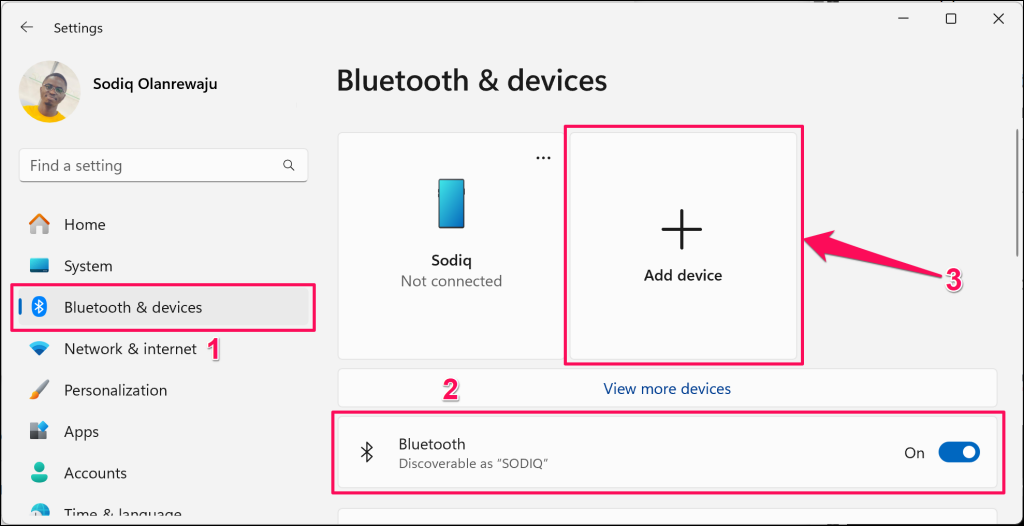Click the Add device tile

pyautogui.click(x=682, y=245)
